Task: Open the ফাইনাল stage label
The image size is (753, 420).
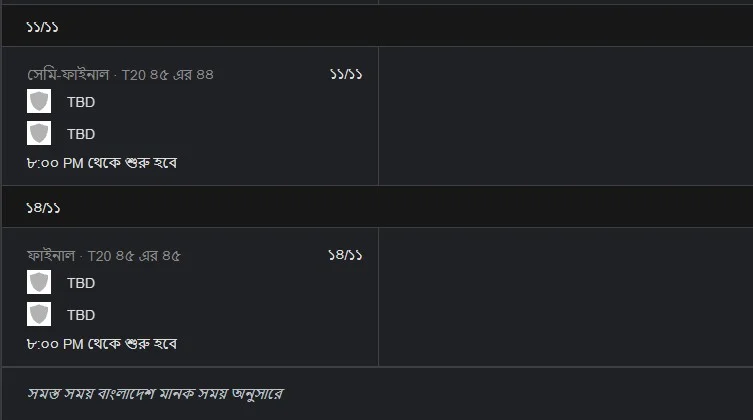Action: pyautogui.click(x=53, y=256)
